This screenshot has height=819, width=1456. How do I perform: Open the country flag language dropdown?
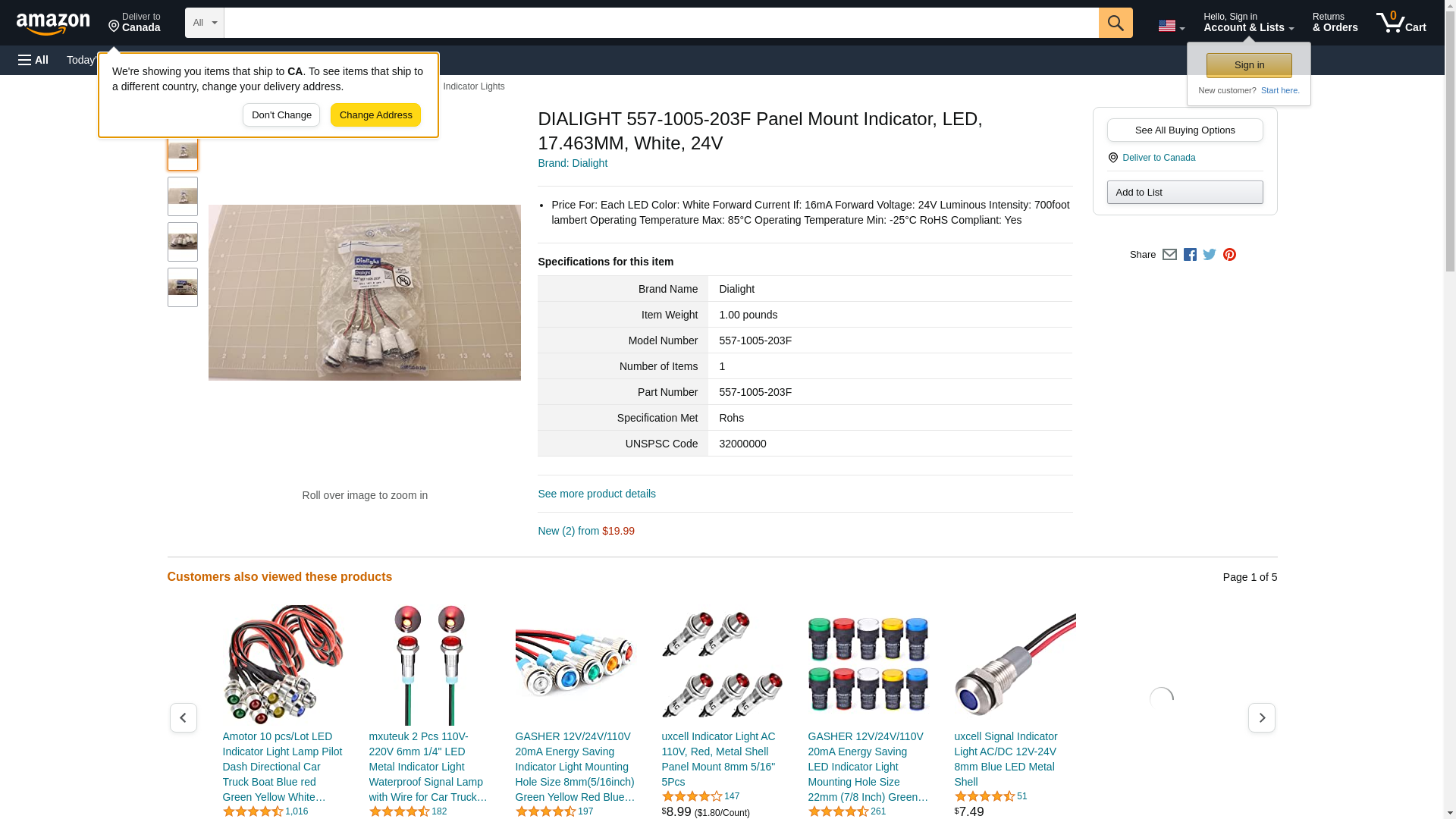[x=1171, y=26]
